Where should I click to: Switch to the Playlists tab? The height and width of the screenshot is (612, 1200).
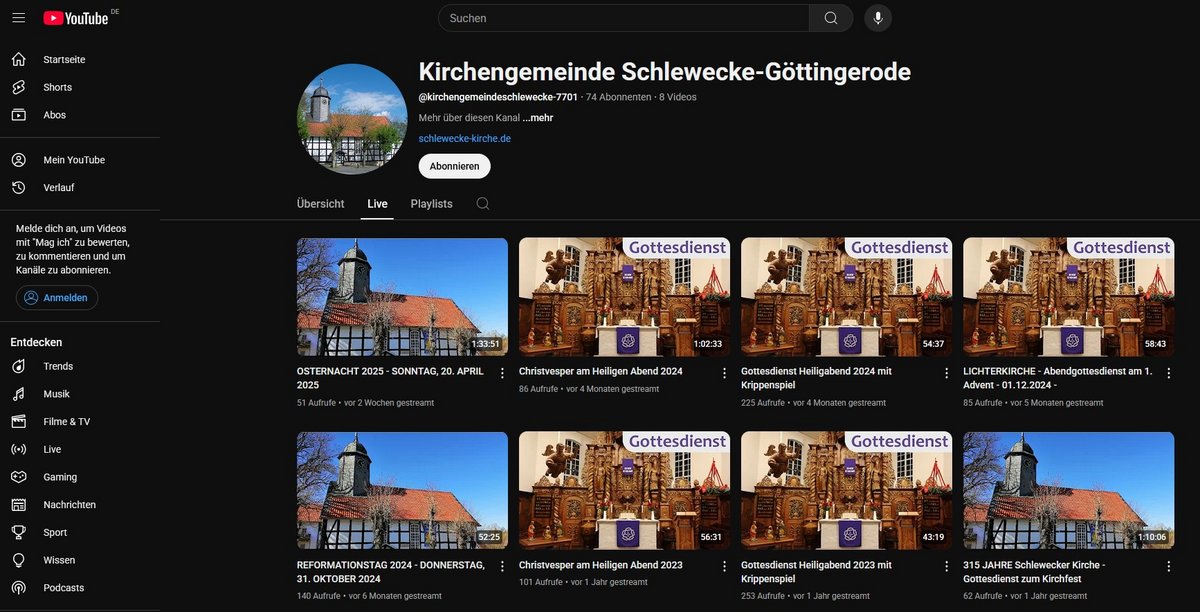click(431, 204)
